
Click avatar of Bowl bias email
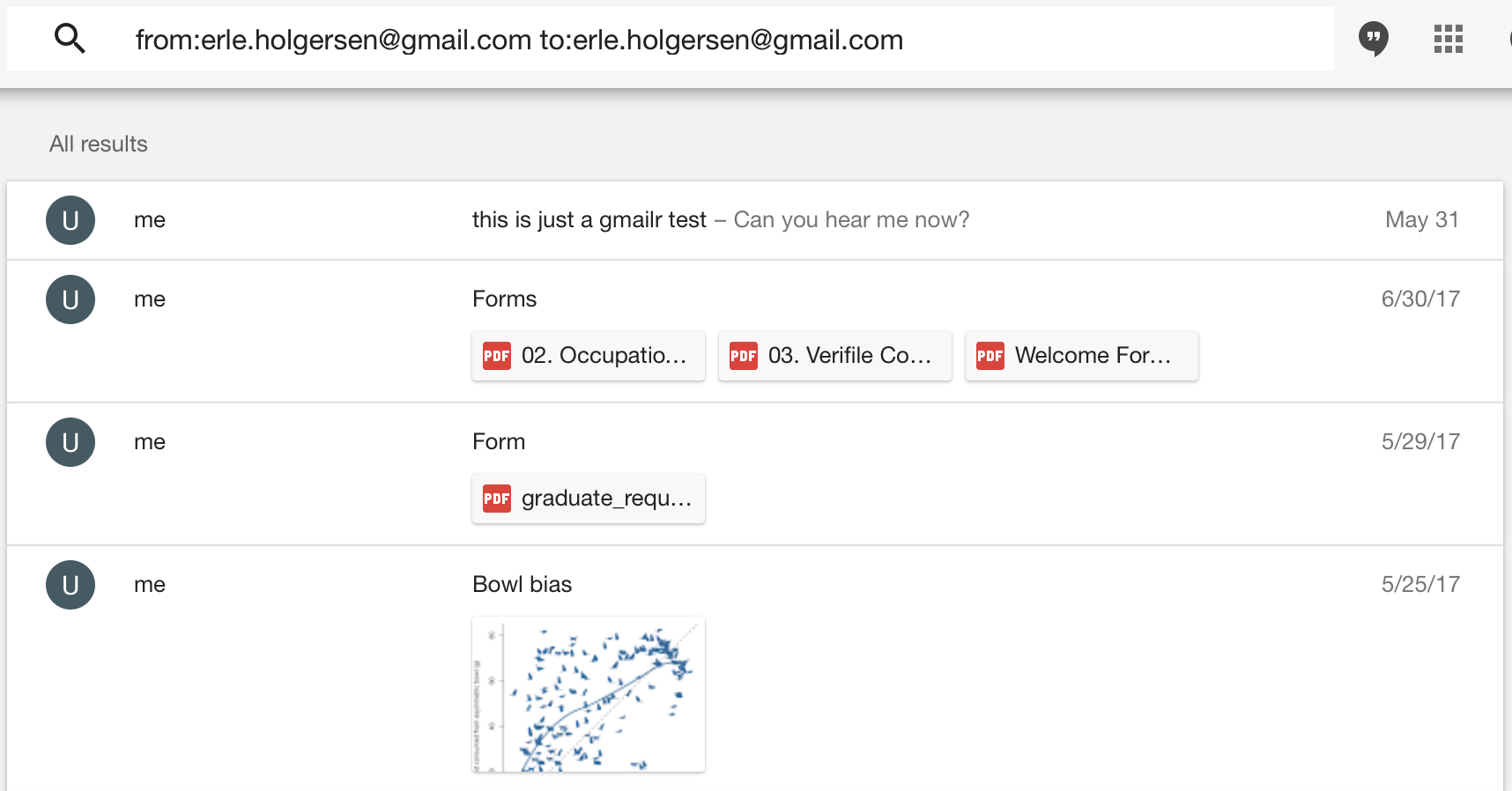point(70,585)
